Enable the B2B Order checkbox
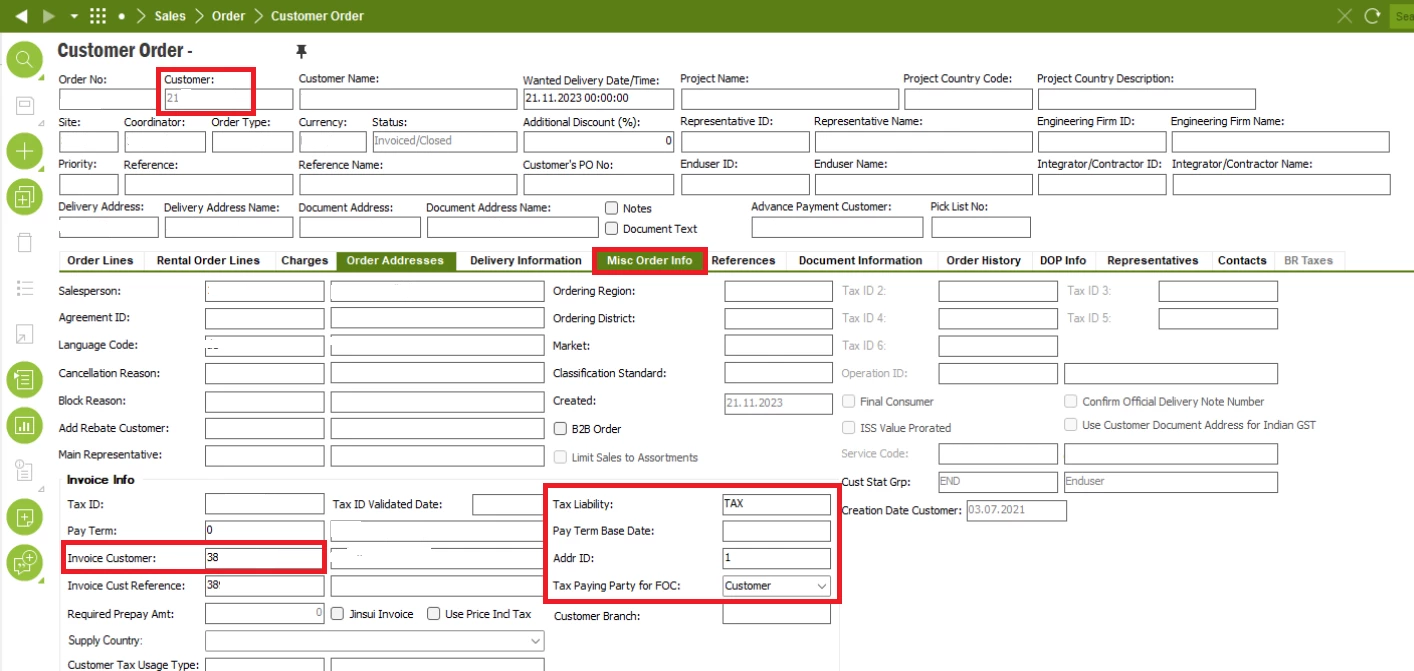The width and height of the screenshot is (1414, 671). (x=561, y=429)
